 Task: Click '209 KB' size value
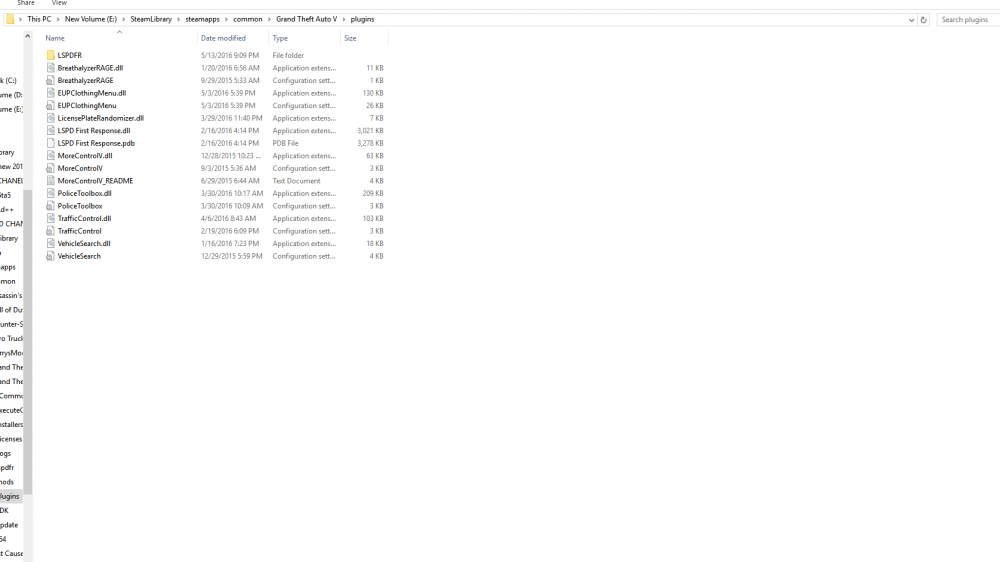[x=372, y=193]
